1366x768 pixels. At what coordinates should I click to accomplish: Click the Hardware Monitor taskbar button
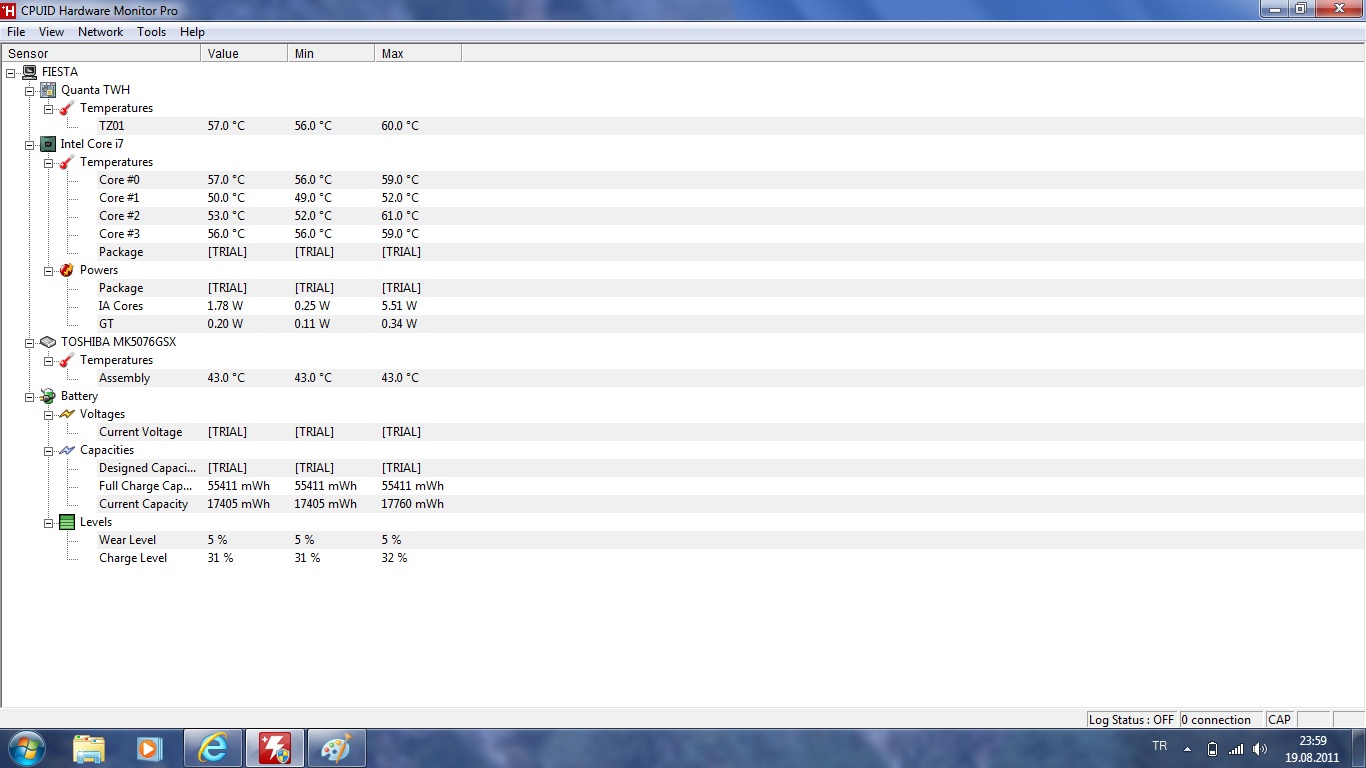tap(274, 748)
